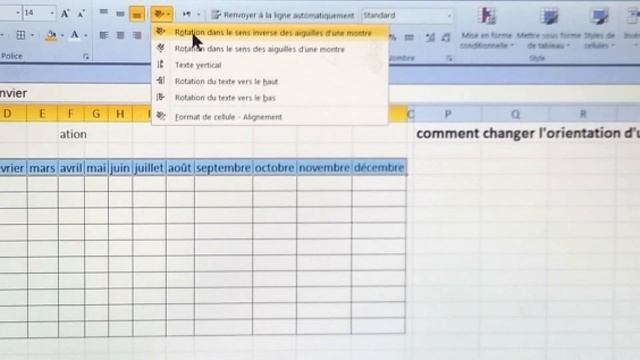
Task: Open the font name dropdown arrow
Action: coord(18,13)
